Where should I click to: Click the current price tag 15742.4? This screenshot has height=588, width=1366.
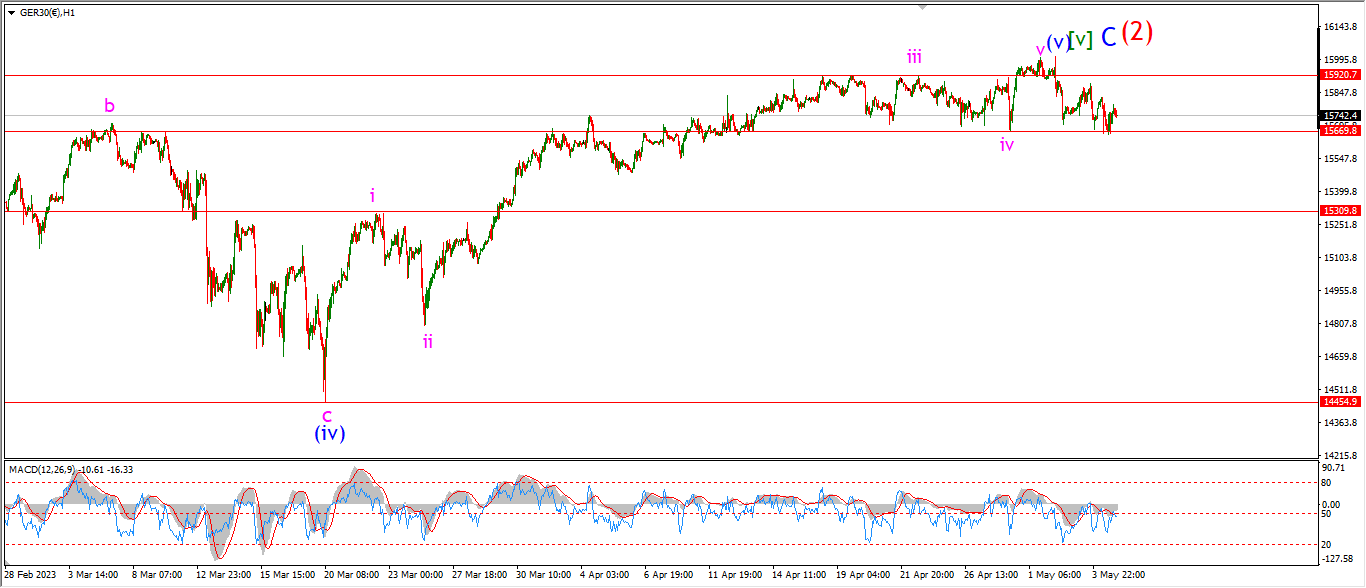point(1339,115)
